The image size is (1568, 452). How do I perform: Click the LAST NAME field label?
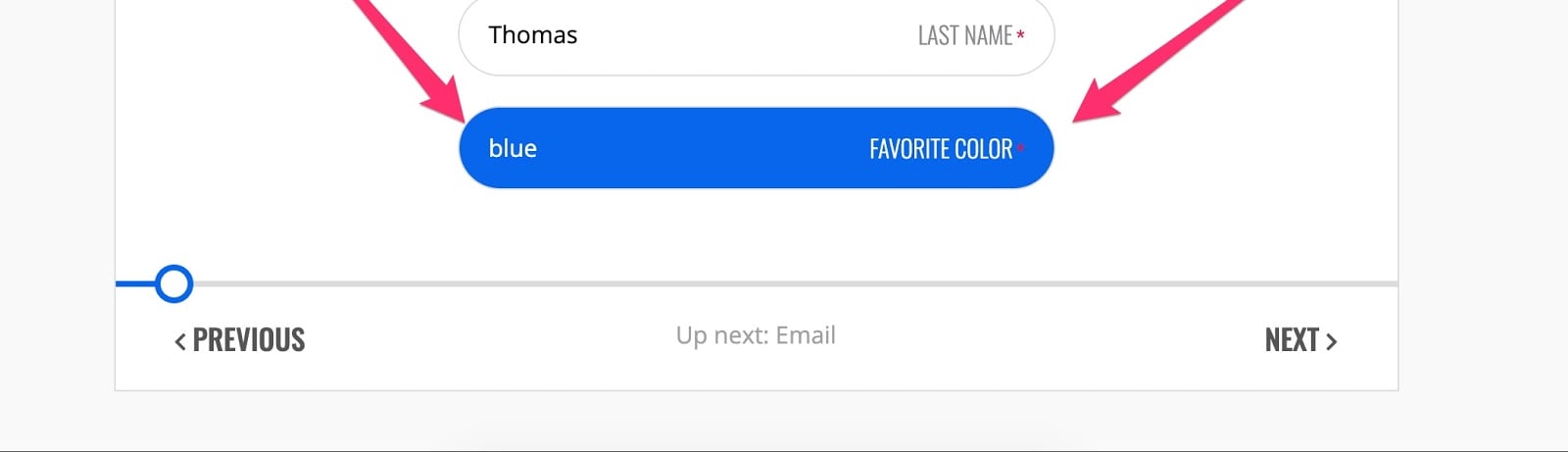click(964, 36)
